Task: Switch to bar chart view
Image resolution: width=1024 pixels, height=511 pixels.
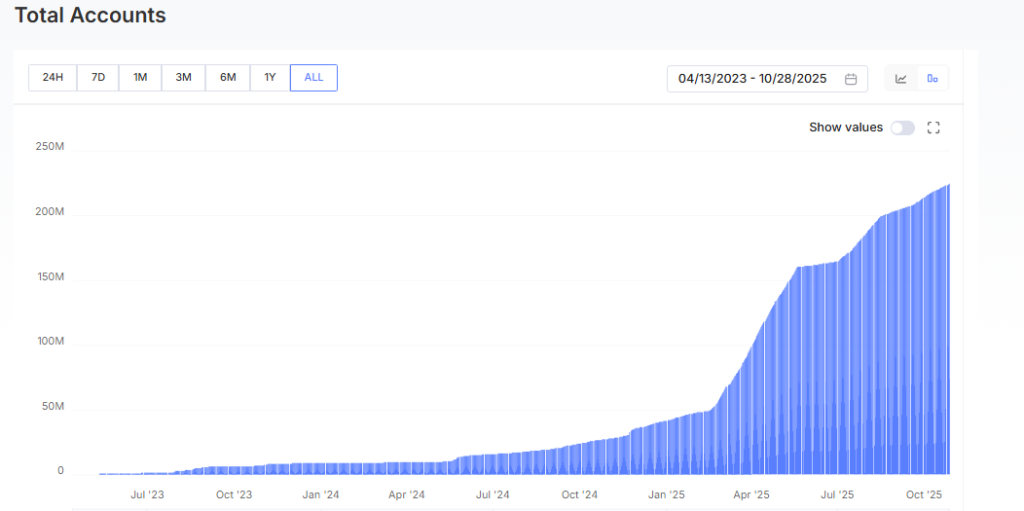Action: pos(932,78)
